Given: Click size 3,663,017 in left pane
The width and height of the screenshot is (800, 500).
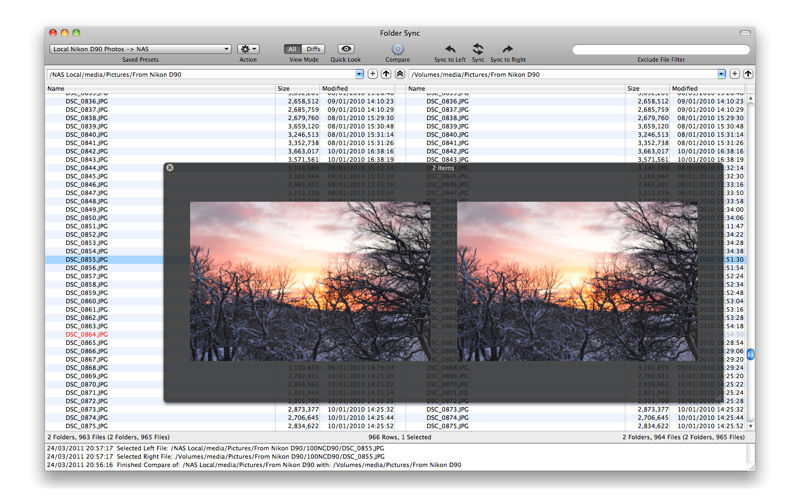Looking at the screenshot, I should [303, 152].
